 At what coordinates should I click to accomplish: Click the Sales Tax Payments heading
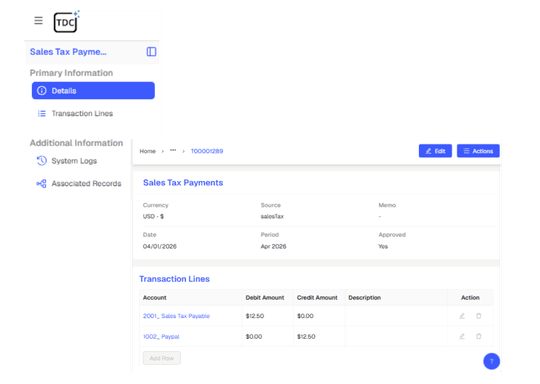coord(183,183)
